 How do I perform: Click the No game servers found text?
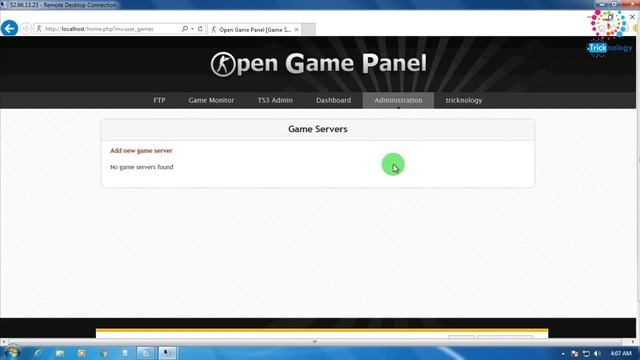tap(142, 167)
